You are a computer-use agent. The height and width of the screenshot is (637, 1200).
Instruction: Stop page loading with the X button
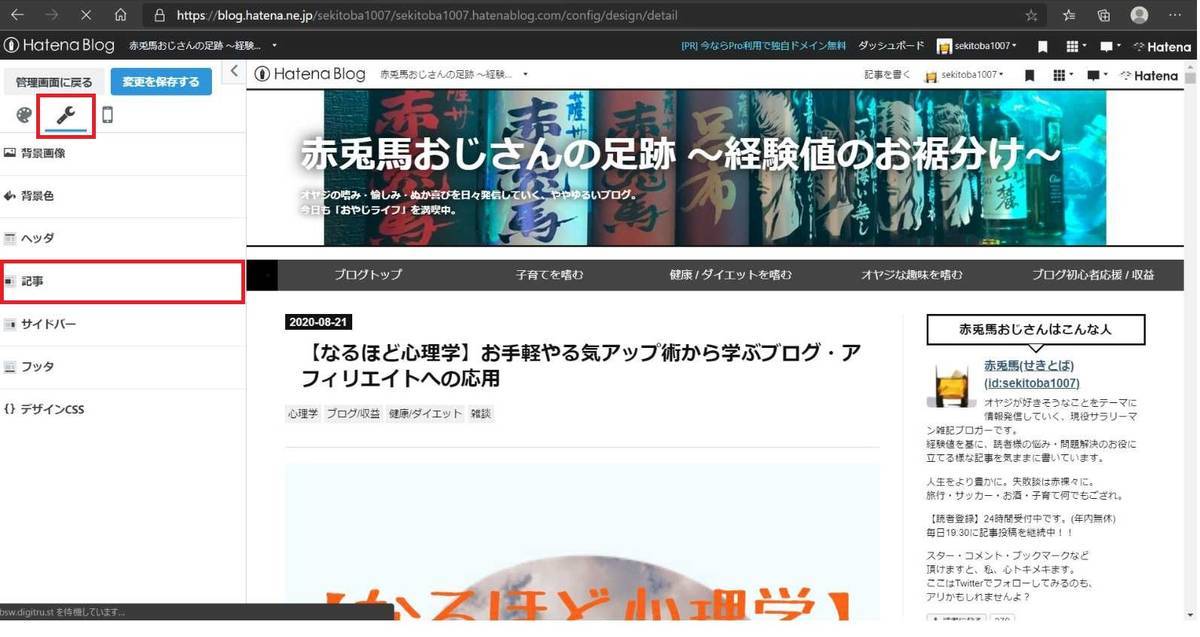(85, 15)
